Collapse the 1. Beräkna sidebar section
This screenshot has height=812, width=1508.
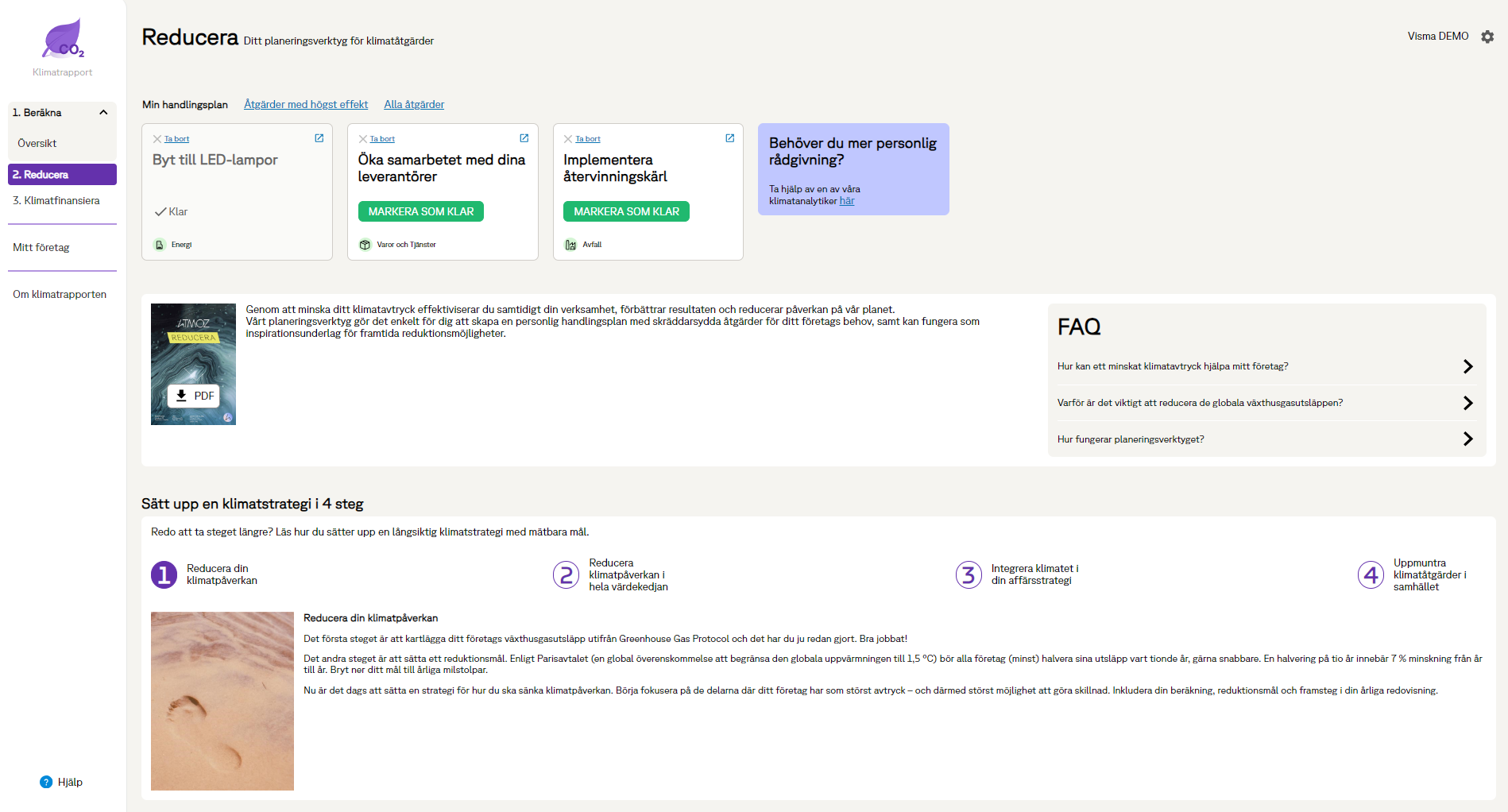tap(103, 113)
